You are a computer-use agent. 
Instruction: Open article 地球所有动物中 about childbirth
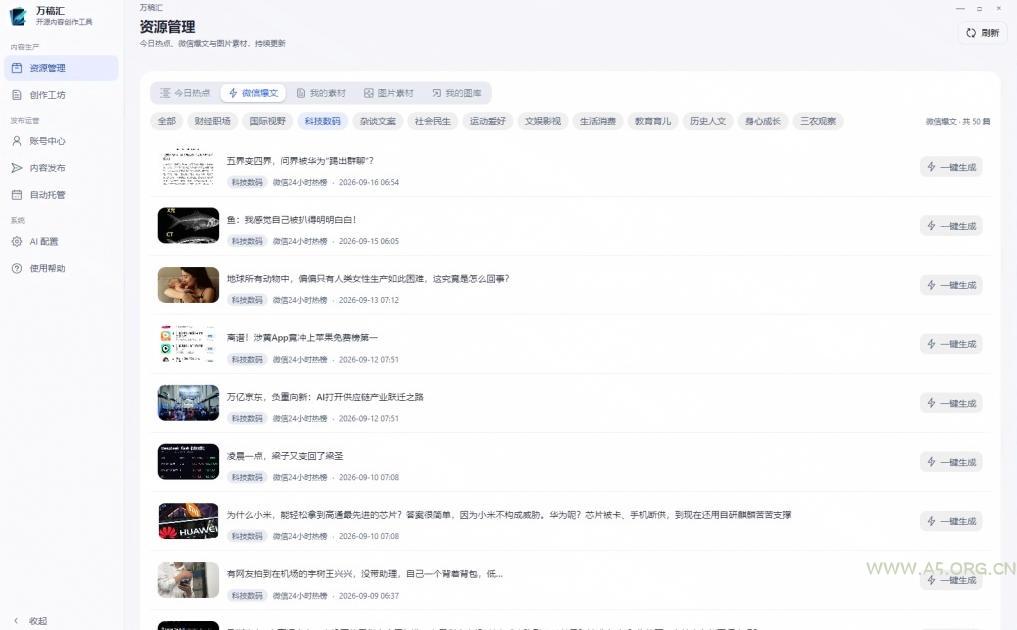(368, 279)
